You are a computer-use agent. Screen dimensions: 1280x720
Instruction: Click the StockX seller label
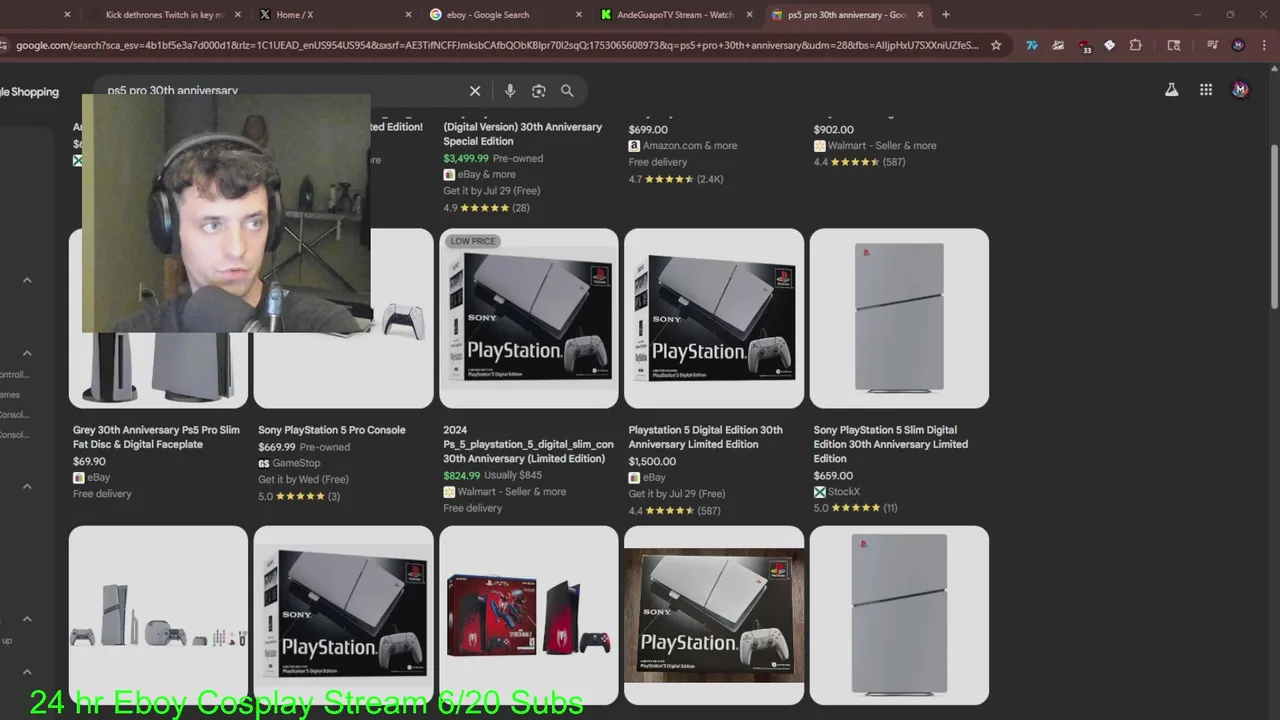pos(844,492)
